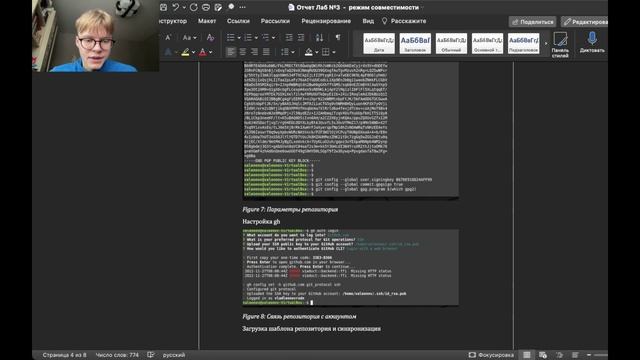Click the text highlight color marker
Viewport: 640px width, 360px height.
[185, 52]
